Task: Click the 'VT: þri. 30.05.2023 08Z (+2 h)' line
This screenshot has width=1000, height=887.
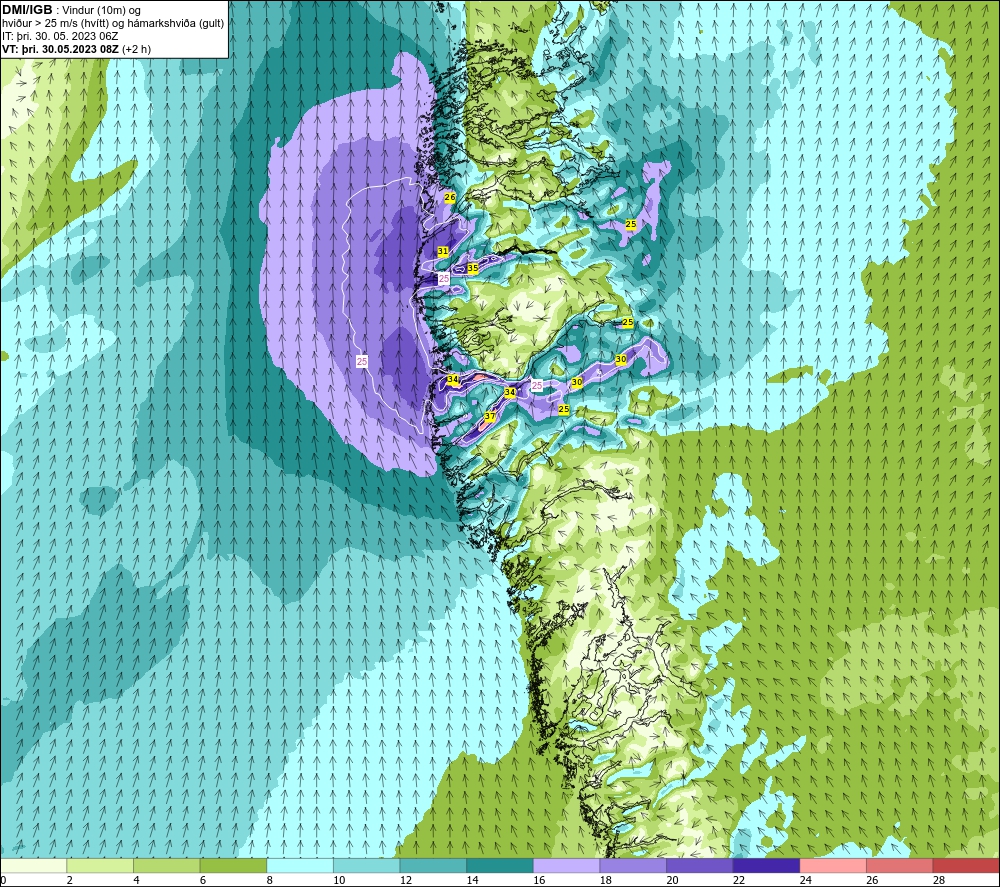Action: point(77,49)
